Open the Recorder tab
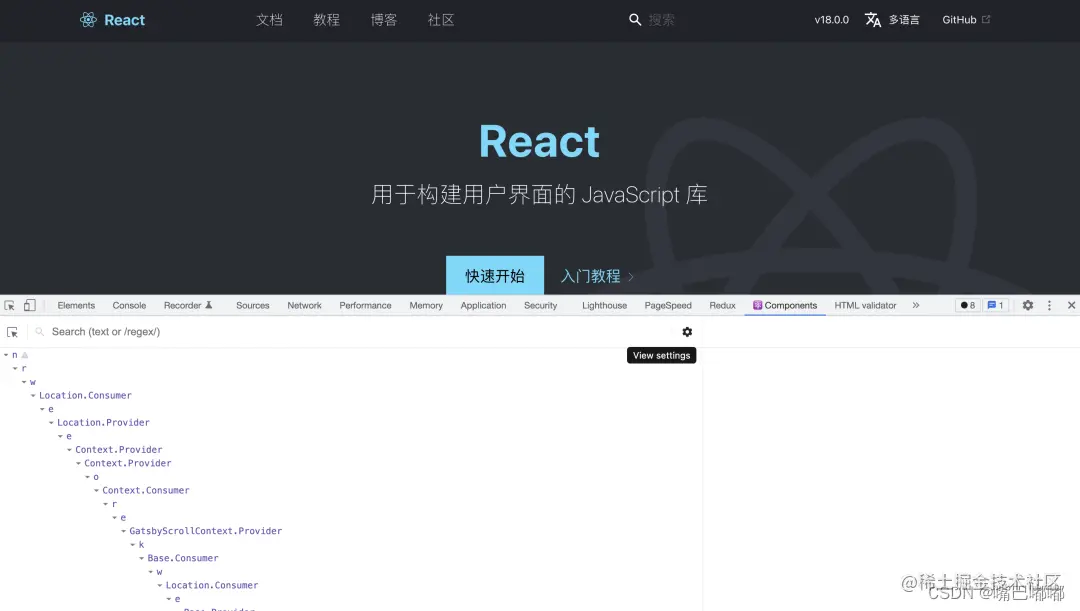This screenshot has height=611, width=1080. tap(188, 305)
